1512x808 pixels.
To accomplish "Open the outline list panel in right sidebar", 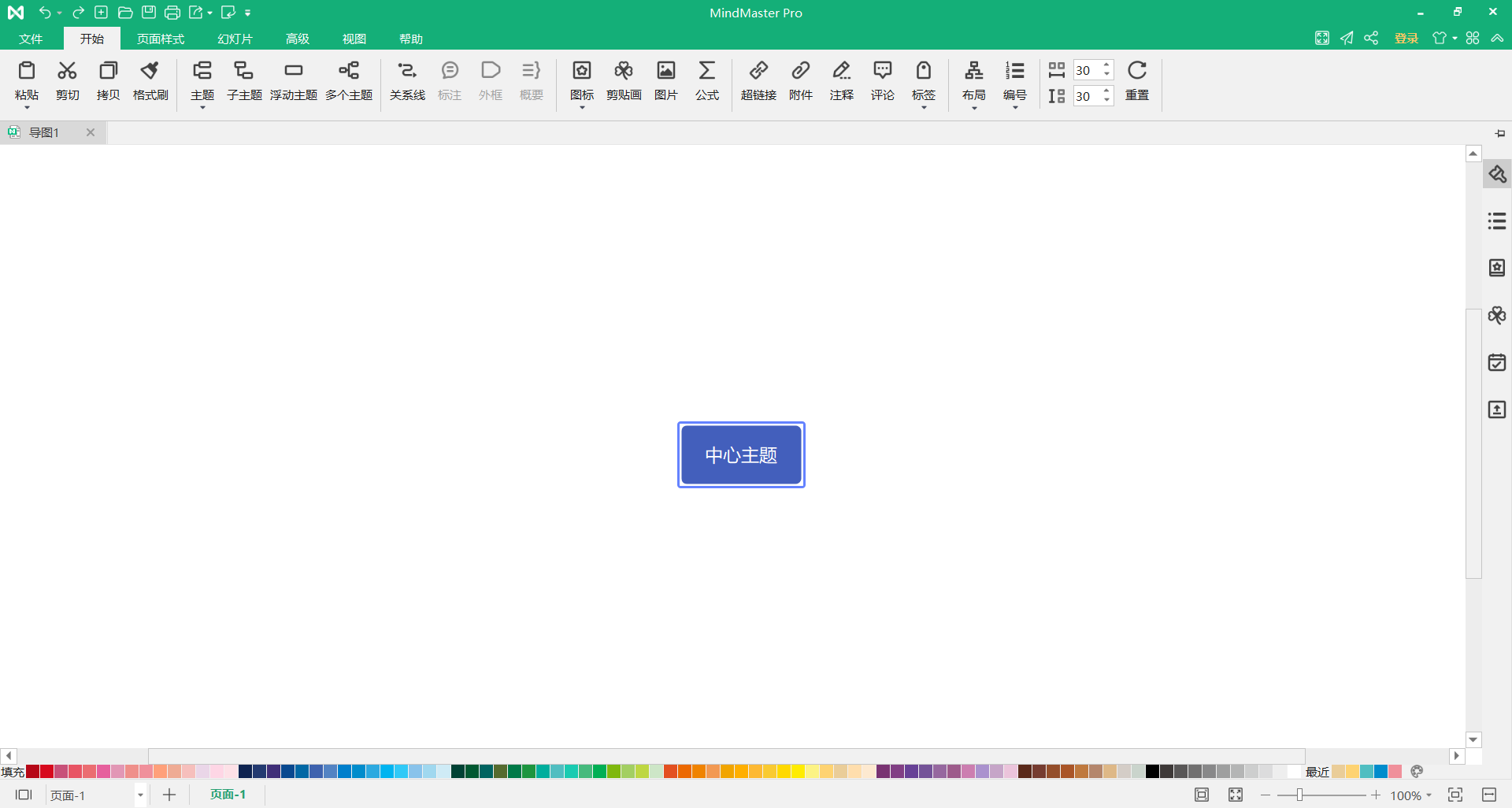I will [1496, 221].
